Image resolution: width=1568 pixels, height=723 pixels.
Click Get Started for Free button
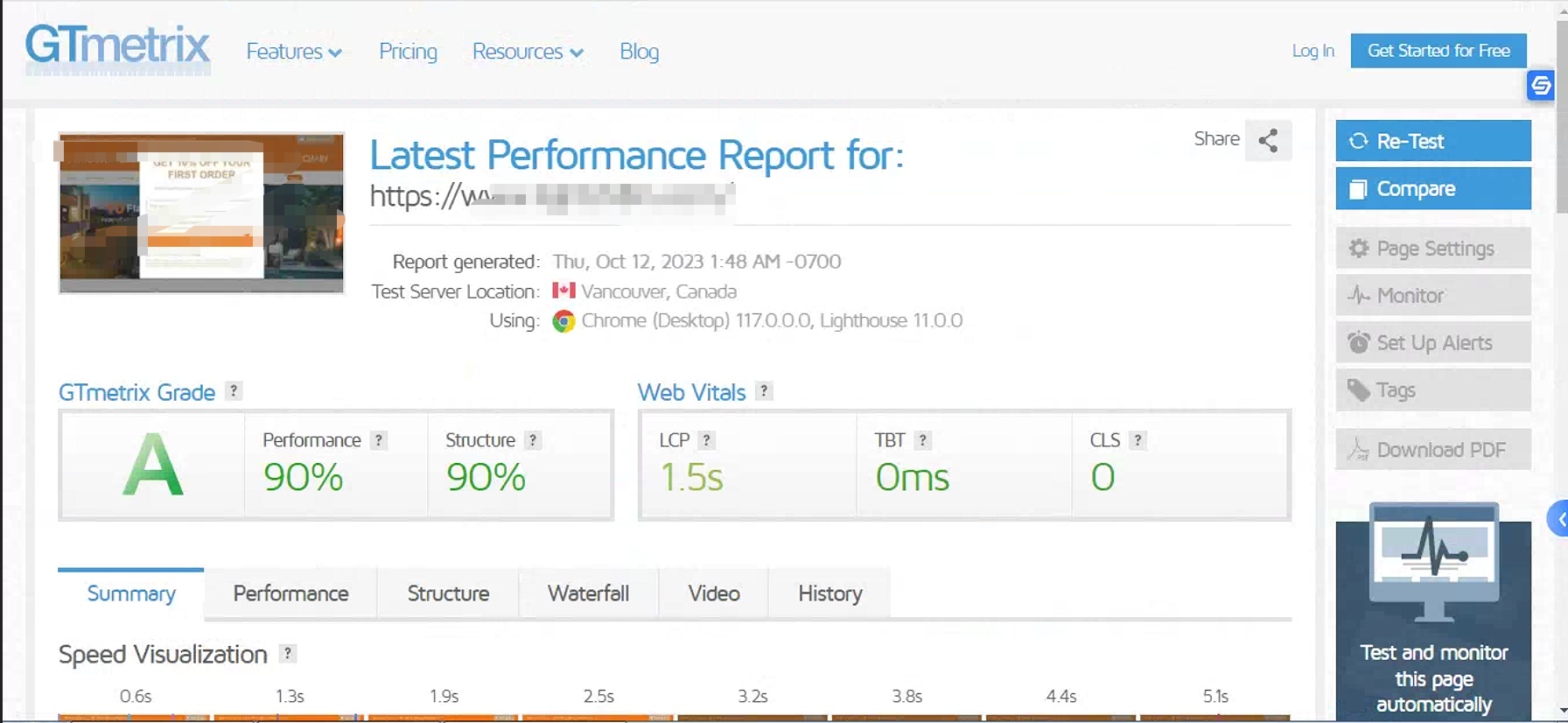tap(1438, 51)
